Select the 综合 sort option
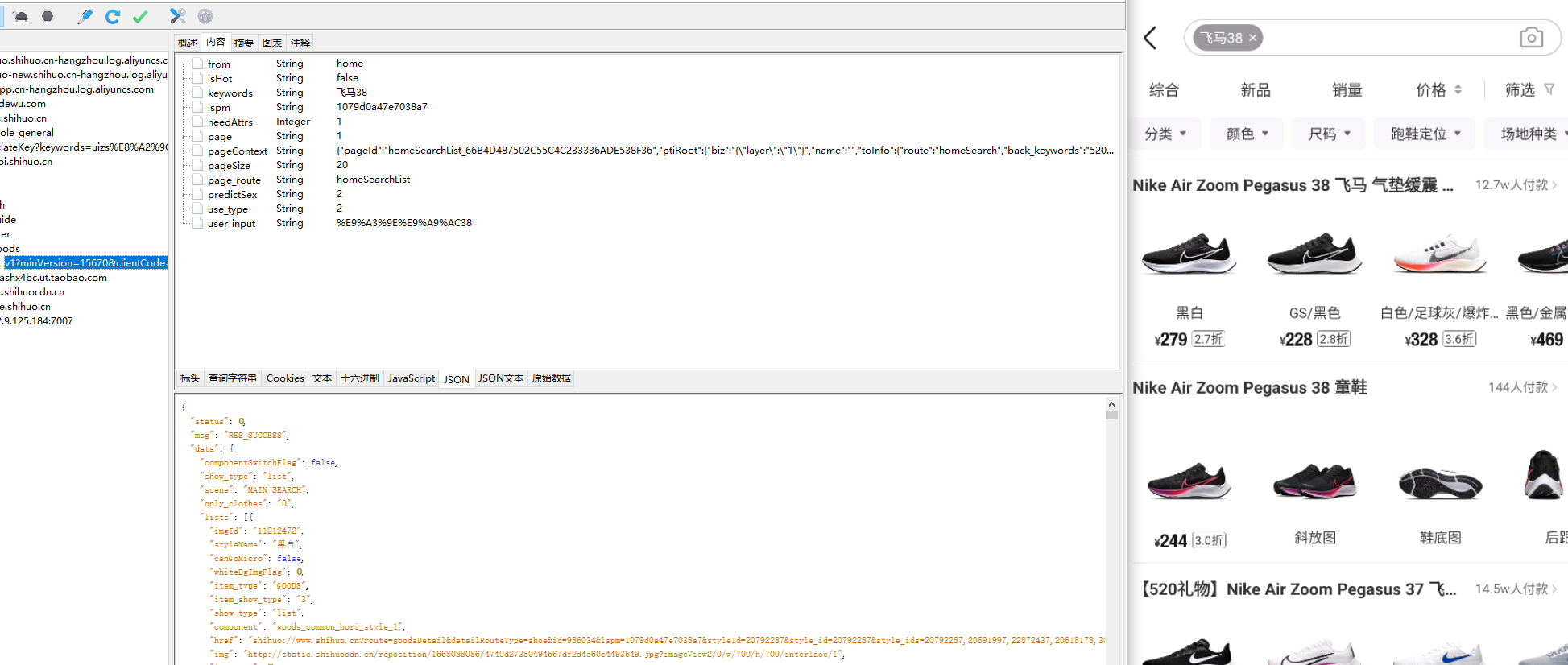The width and height of the screenshot is (1568, 665). click(x=1164, y=89)
